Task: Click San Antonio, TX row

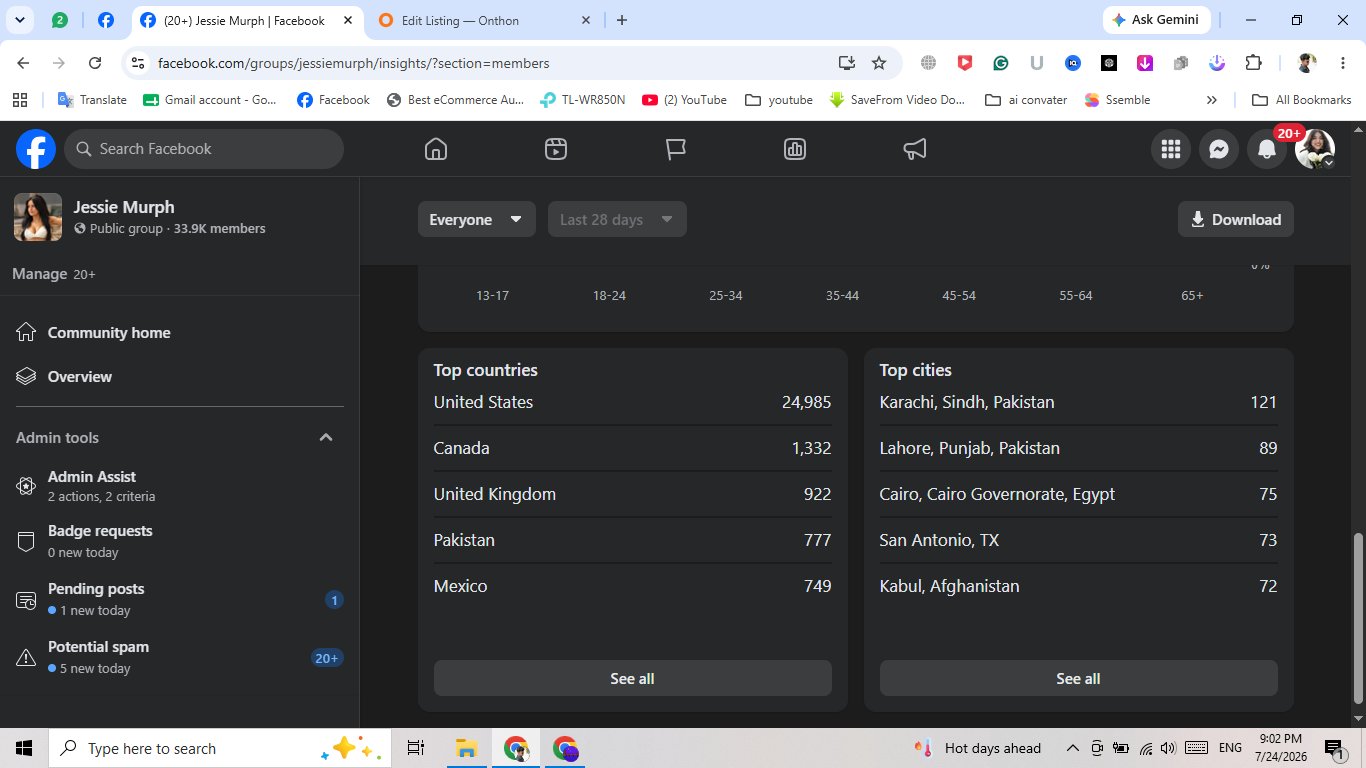Action: click(1078, 540)
